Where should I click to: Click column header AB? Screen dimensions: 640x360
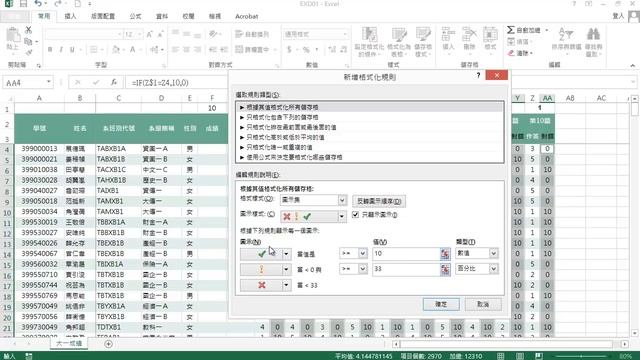[570, 98]
